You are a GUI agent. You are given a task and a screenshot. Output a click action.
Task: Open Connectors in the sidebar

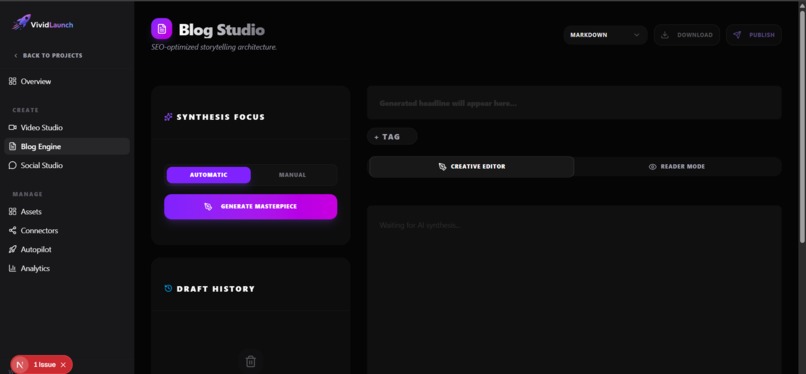pos(67,231)
